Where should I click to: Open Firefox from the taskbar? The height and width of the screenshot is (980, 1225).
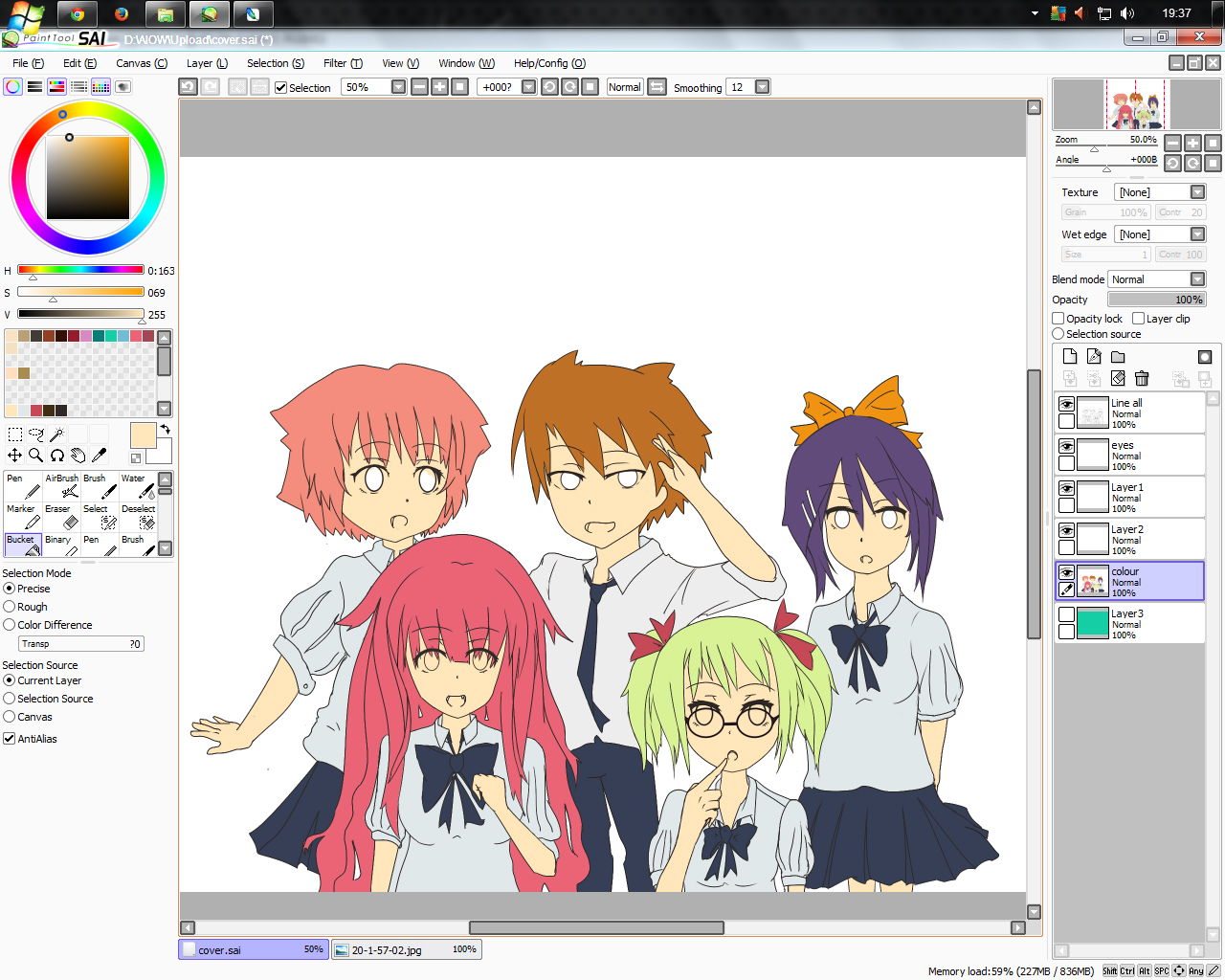[x=121, y=13]
